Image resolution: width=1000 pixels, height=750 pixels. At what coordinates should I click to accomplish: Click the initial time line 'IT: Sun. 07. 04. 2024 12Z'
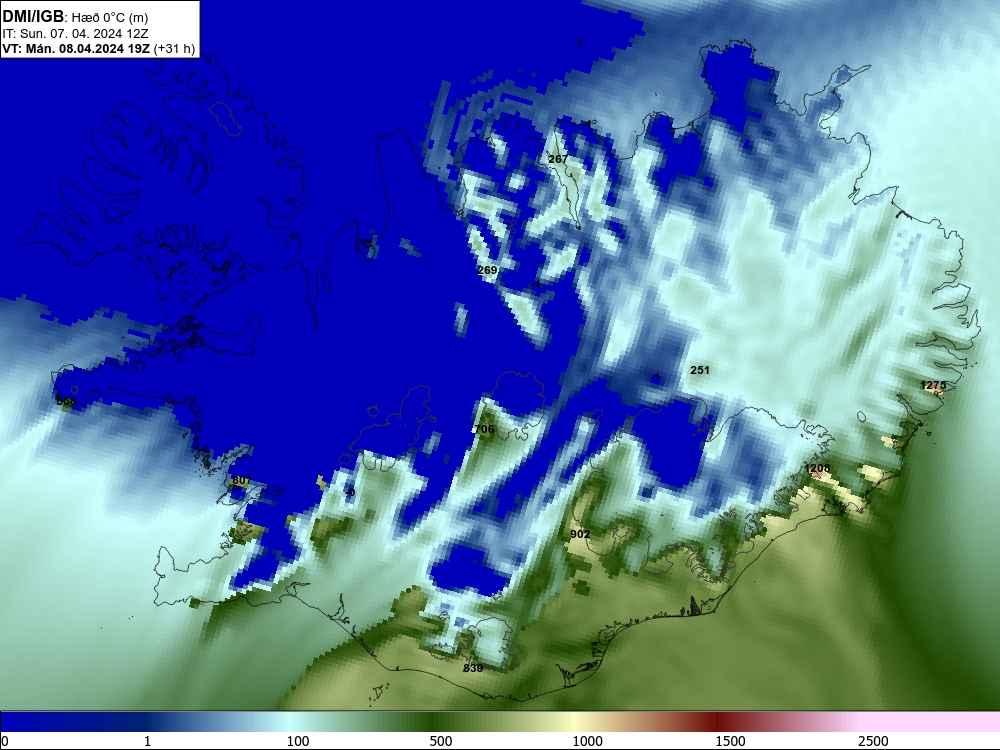pyautogui.click(x=75, y=33)
